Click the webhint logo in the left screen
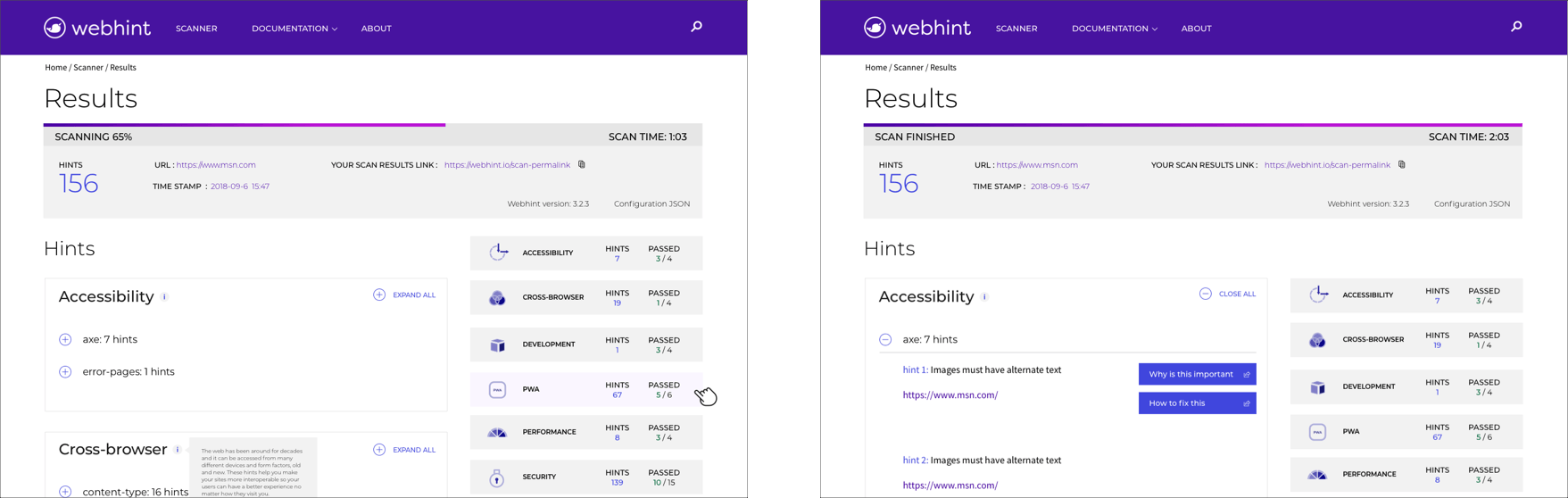 [x=97, y=28]
